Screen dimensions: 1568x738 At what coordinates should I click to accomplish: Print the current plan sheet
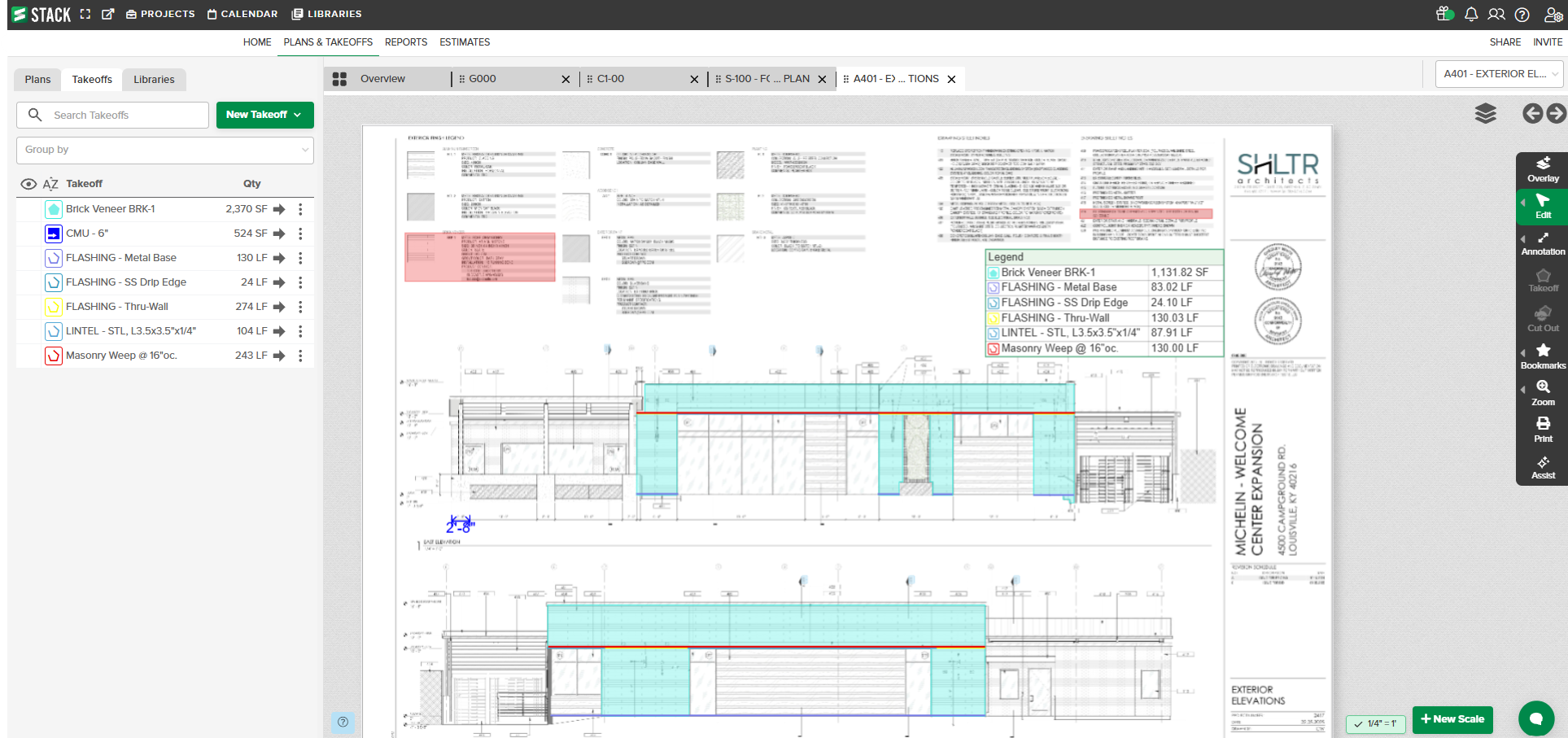1542,430
